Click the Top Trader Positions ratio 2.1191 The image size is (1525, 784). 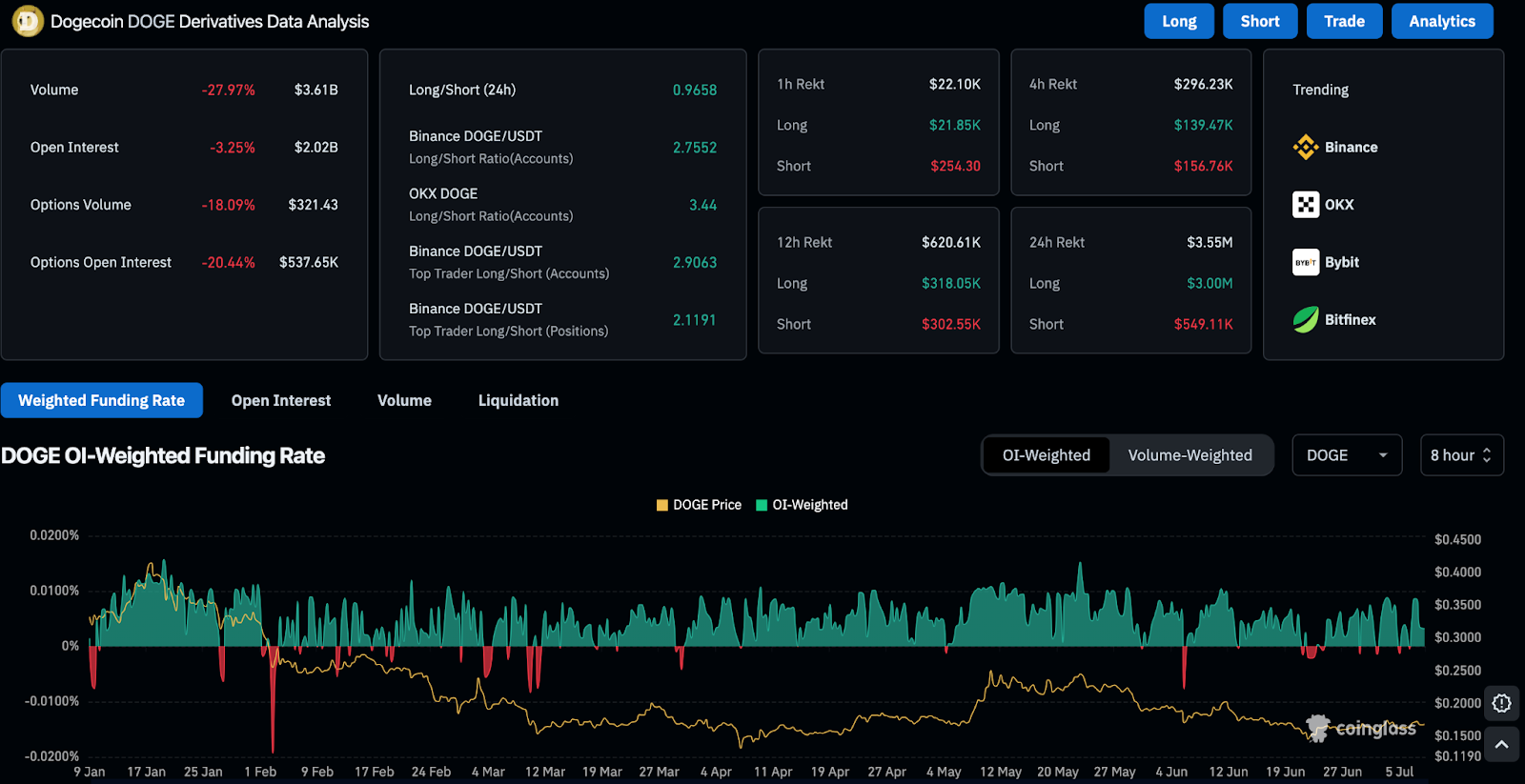pos(695,320)
